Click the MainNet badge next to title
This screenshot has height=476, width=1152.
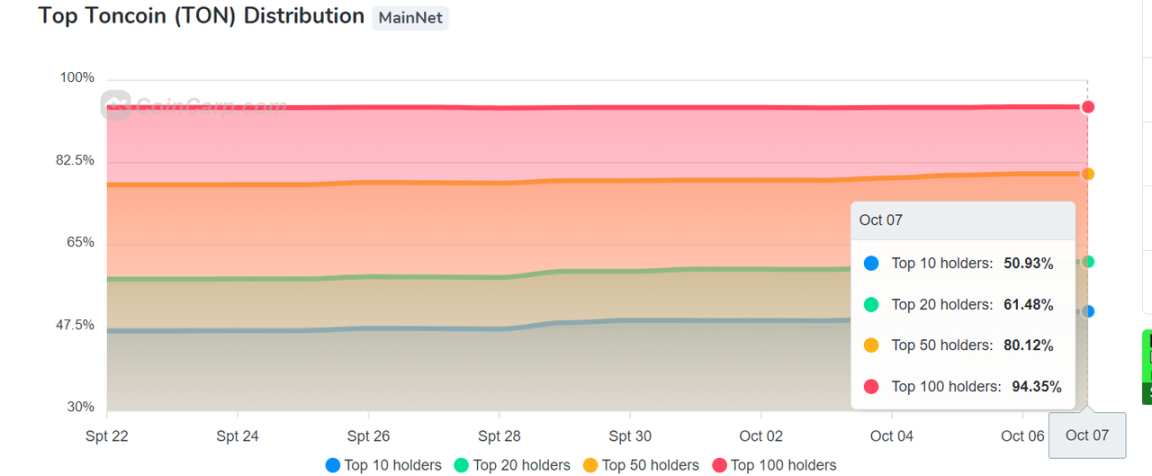(x=410, y=18)
